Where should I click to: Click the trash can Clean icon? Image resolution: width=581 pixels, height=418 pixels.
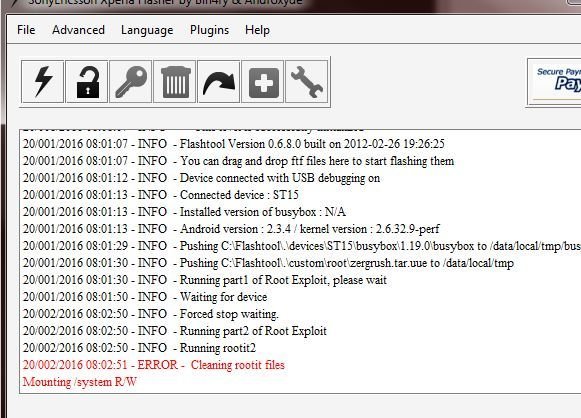175,82
